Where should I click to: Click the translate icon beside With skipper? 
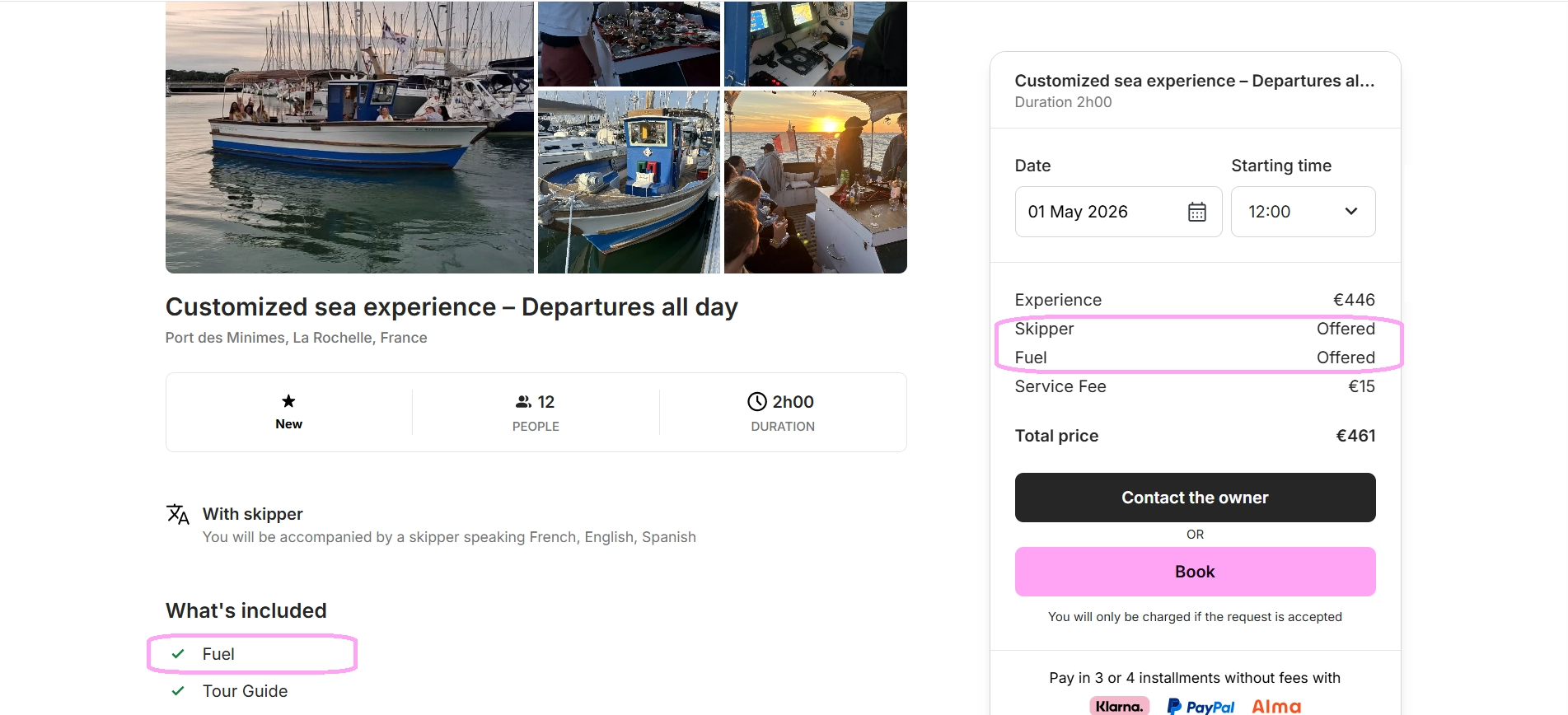(178, 515)
